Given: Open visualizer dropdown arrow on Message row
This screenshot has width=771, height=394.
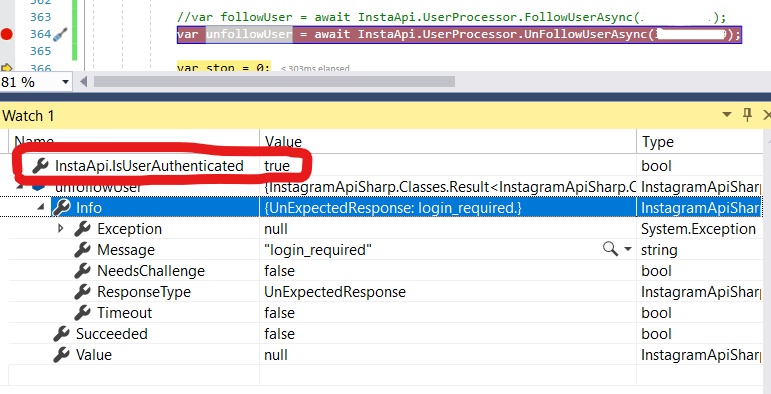Looking at the screenshot, I should point(627,249).
